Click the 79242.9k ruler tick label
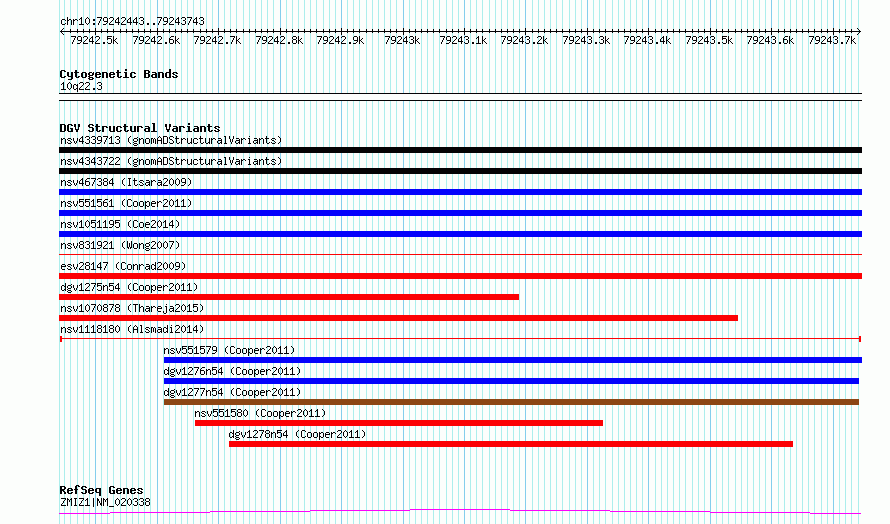890x524 pixels. (x=341, y=40)
